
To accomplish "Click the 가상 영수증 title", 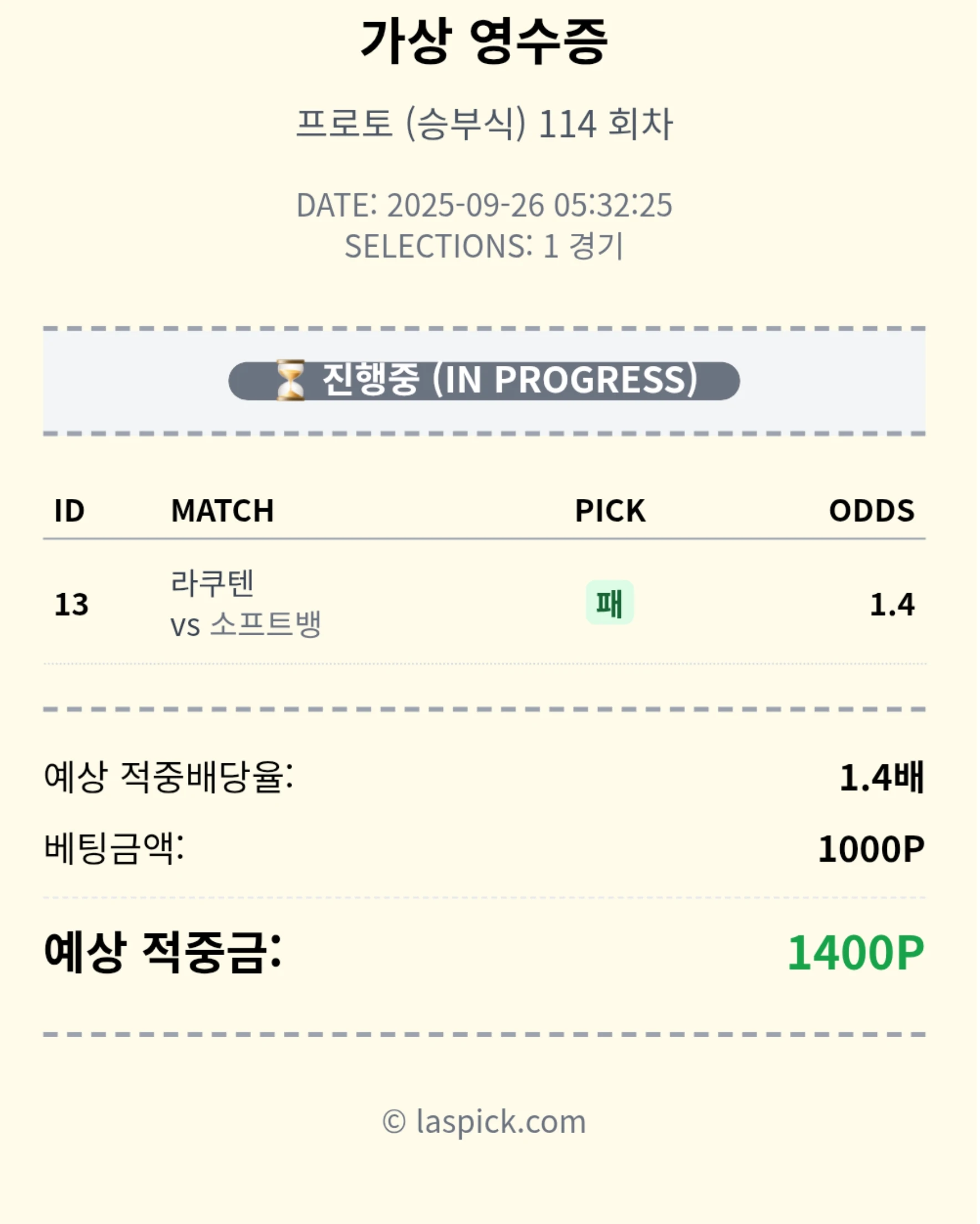I will (484, 42).
